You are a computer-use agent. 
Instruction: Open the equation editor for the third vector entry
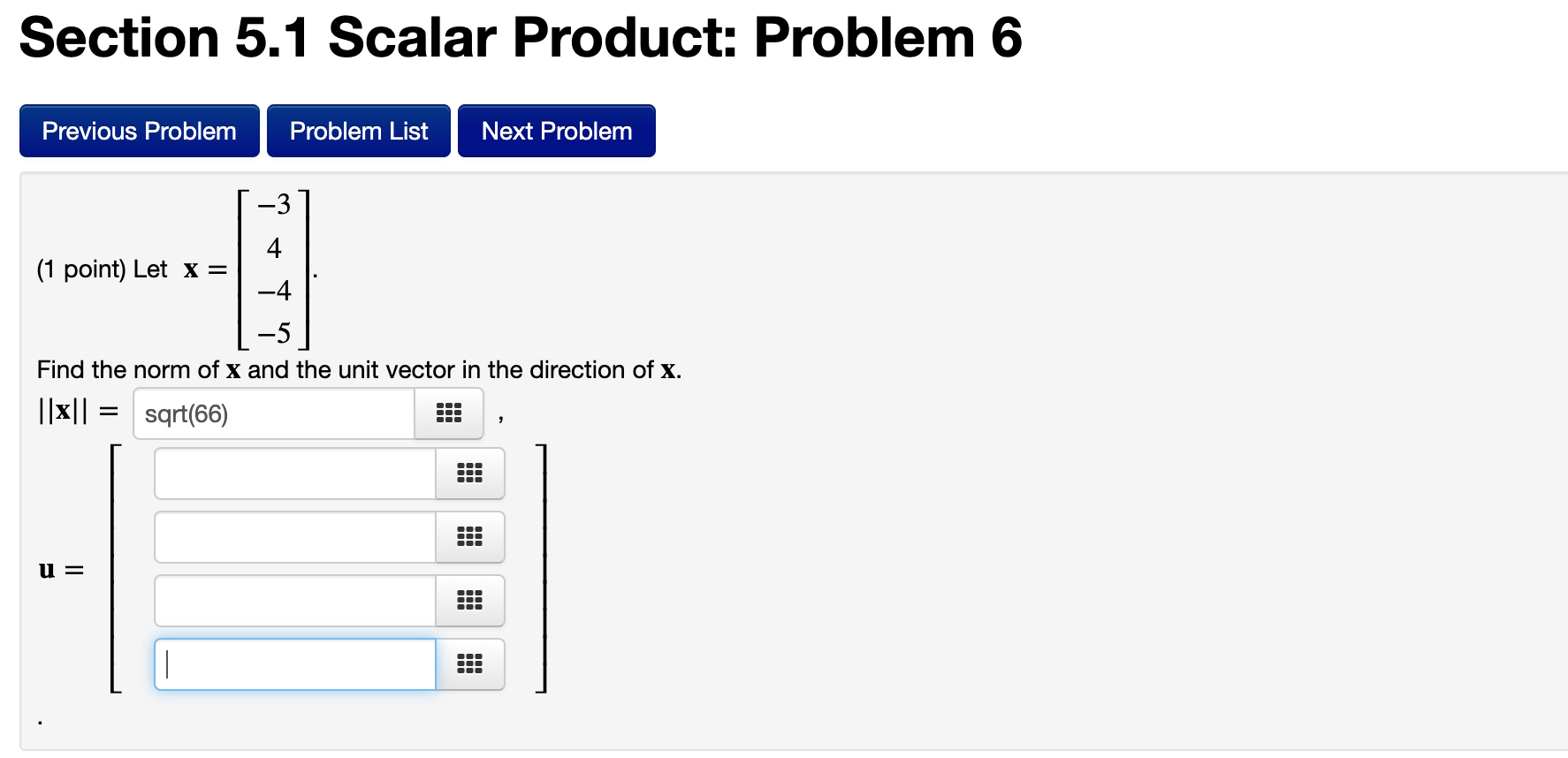tap(468, 600)
